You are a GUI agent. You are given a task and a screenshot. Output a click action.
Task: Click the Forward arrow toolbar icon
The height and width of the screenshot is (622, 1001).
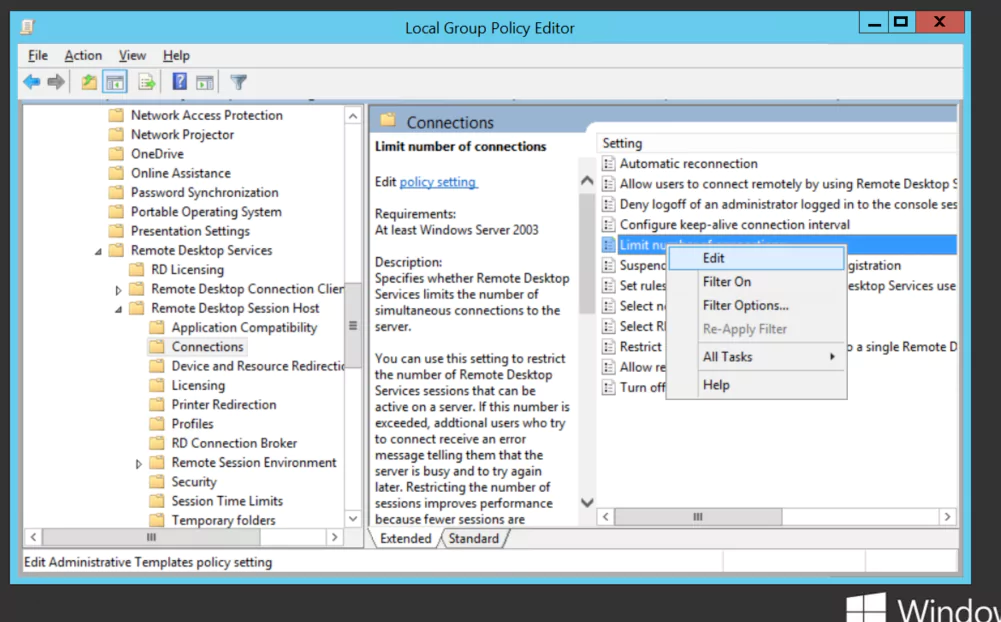click(x=56, y=82)
